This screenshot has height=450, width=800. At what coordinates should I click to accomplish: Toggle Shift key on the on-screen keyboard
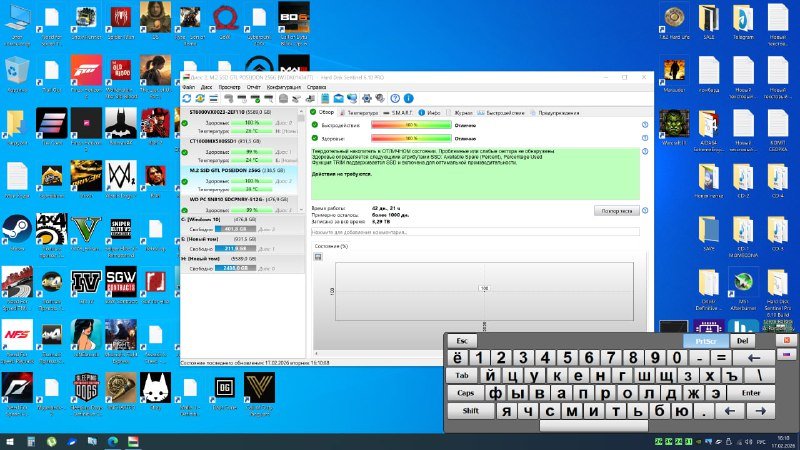(469, 411)
